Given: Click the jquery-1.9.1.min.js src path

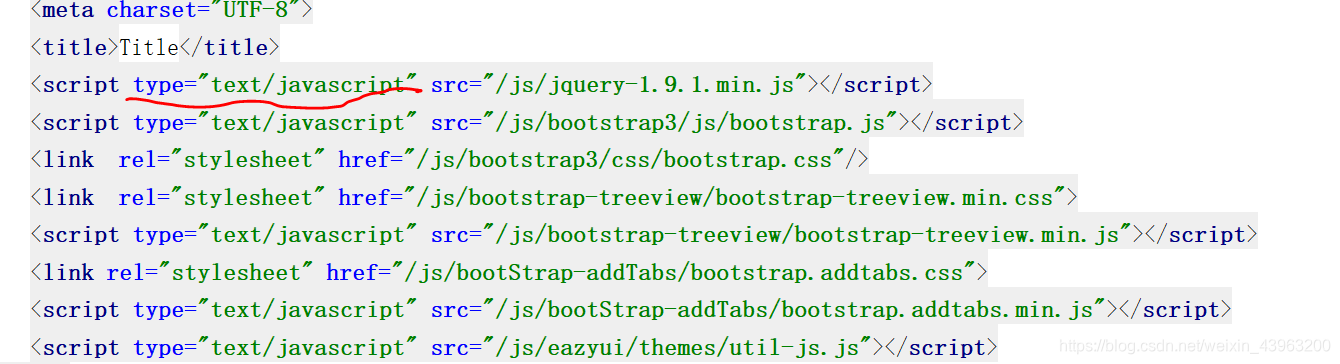Looking at the screenshot, I should click(x=646, y=85).
